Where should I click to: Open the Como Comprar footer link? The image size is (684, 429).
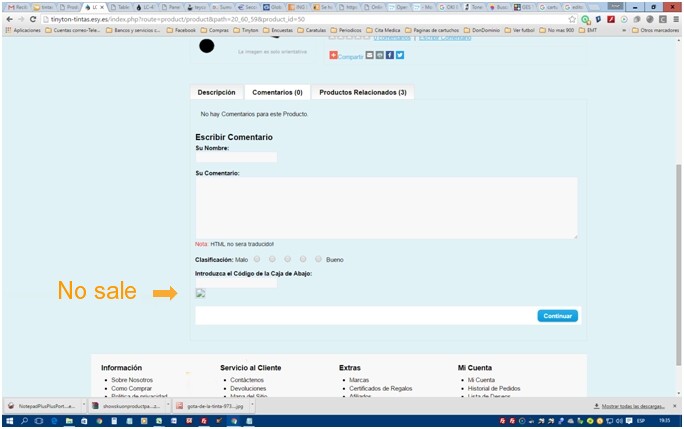pyautogui.click(x=131, y=388)
